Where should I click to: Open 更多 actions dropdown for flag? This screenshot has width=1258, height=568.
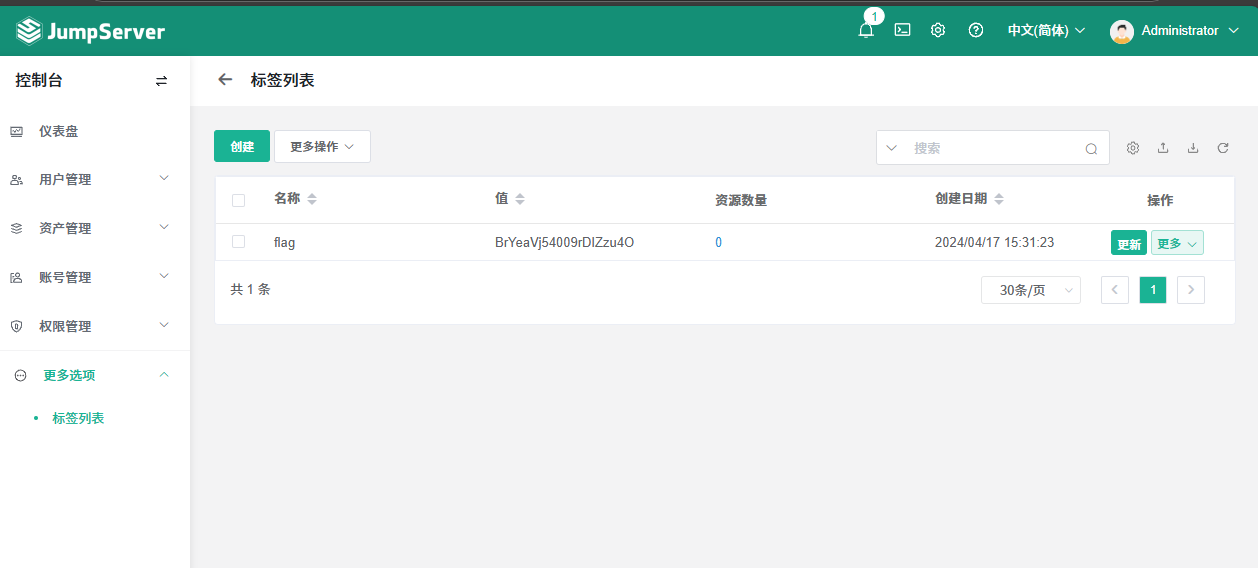pyautogui.click(x=1177, y=243)
